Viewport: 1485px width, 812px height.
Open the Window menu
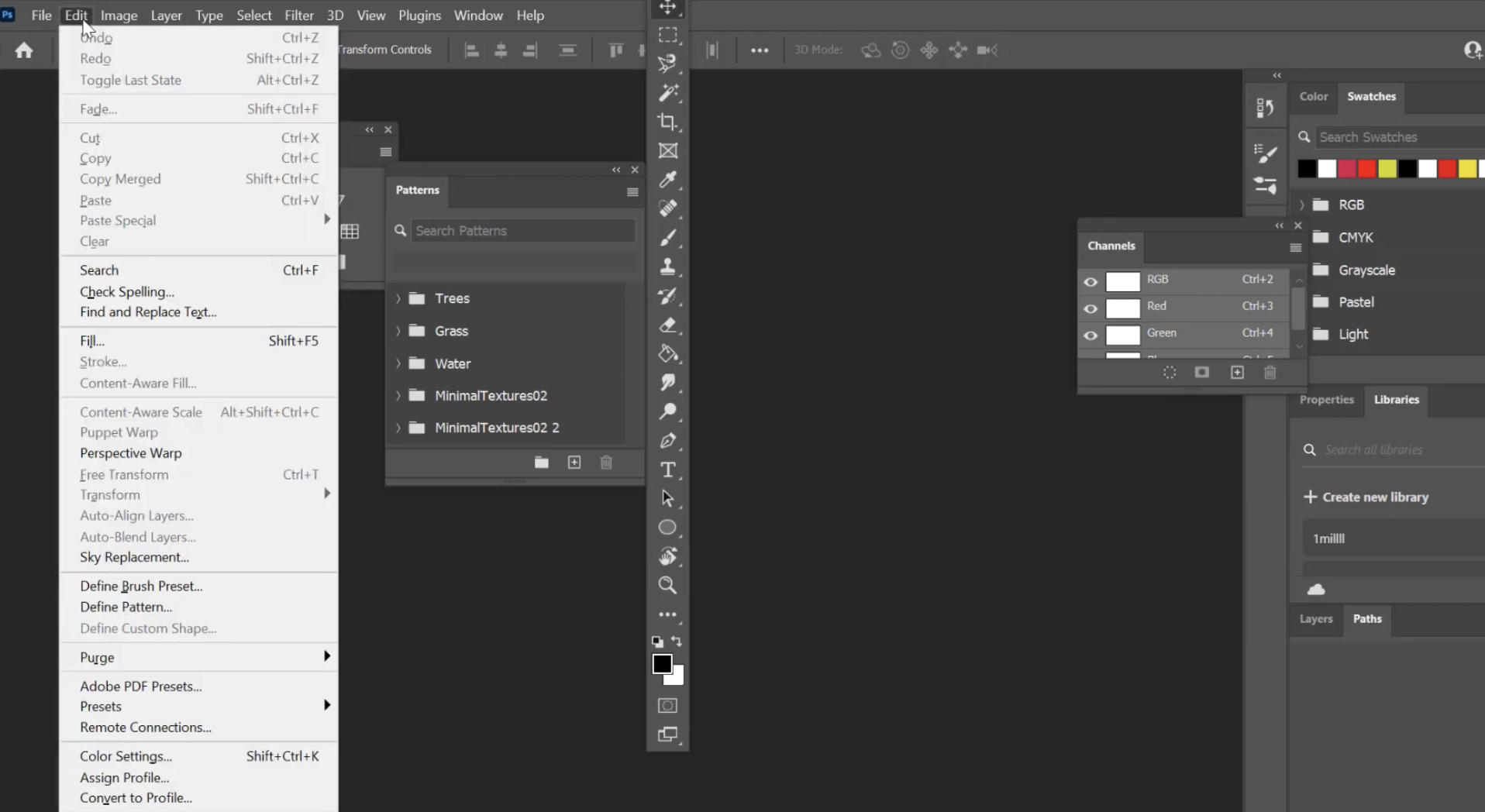(x=477, y=15)
